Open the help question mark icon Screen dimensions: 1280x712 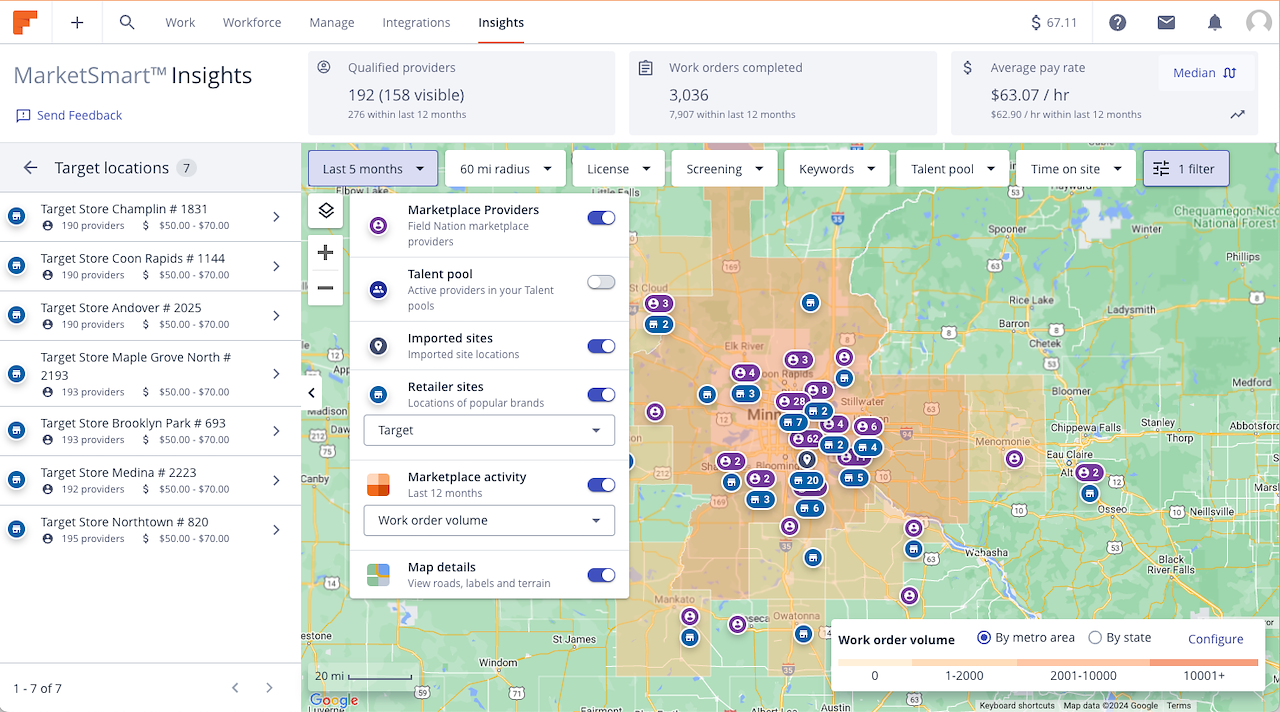1118,22
